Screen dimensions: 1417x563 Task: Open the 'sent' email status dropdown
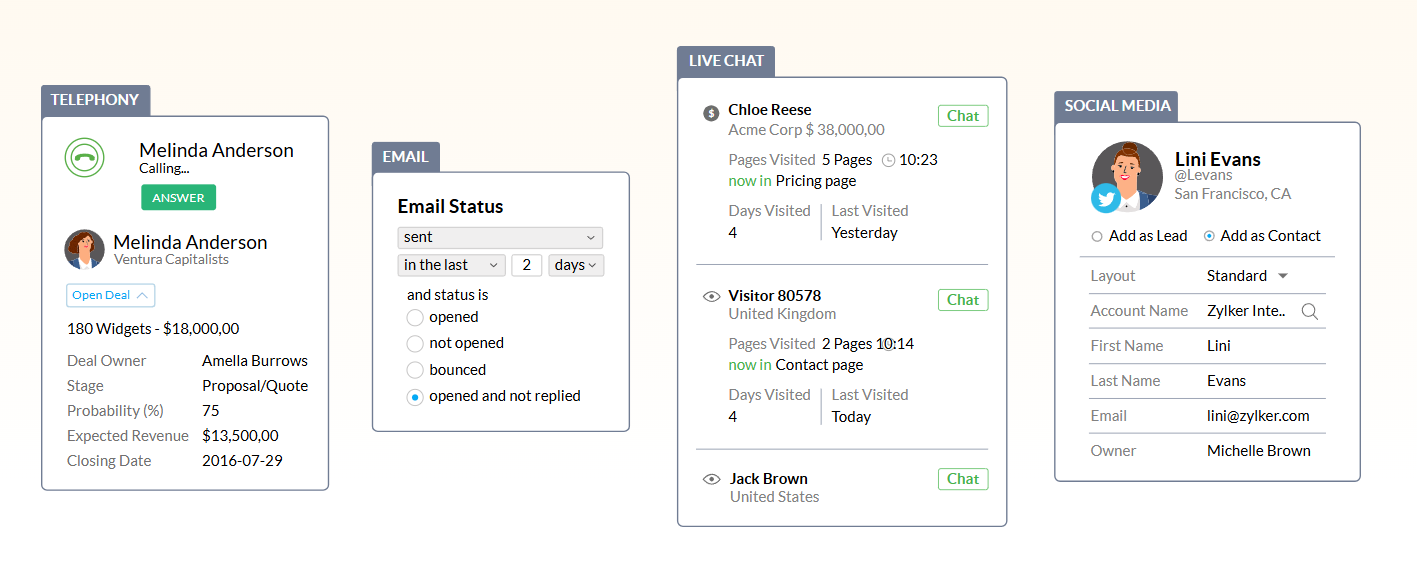[x=500, y=237]
